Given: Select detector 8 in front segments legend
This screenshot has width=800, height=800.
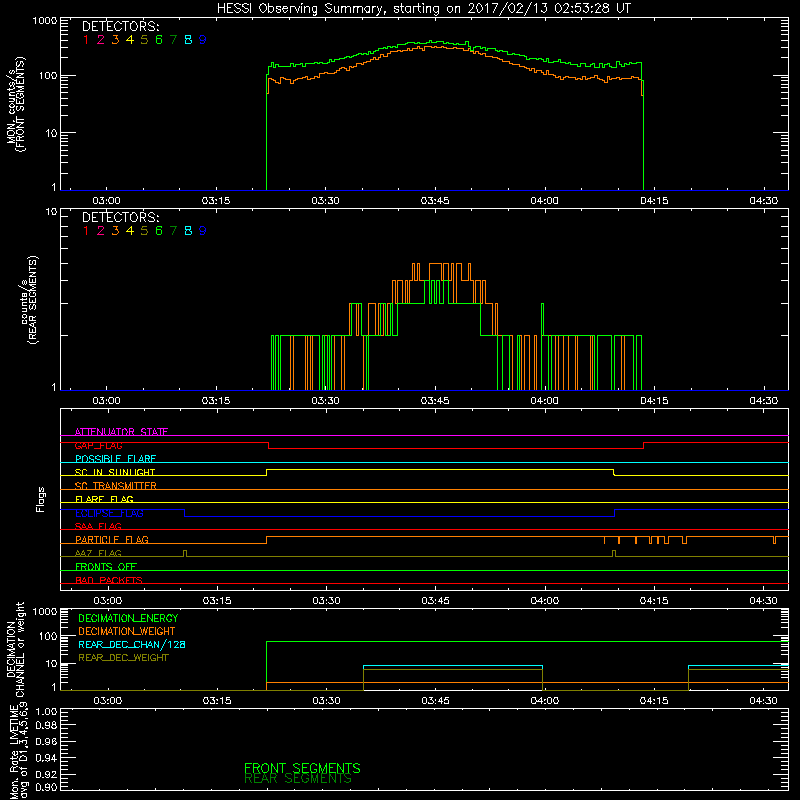Looking at the screenshot, I should [x=188, y=40].
